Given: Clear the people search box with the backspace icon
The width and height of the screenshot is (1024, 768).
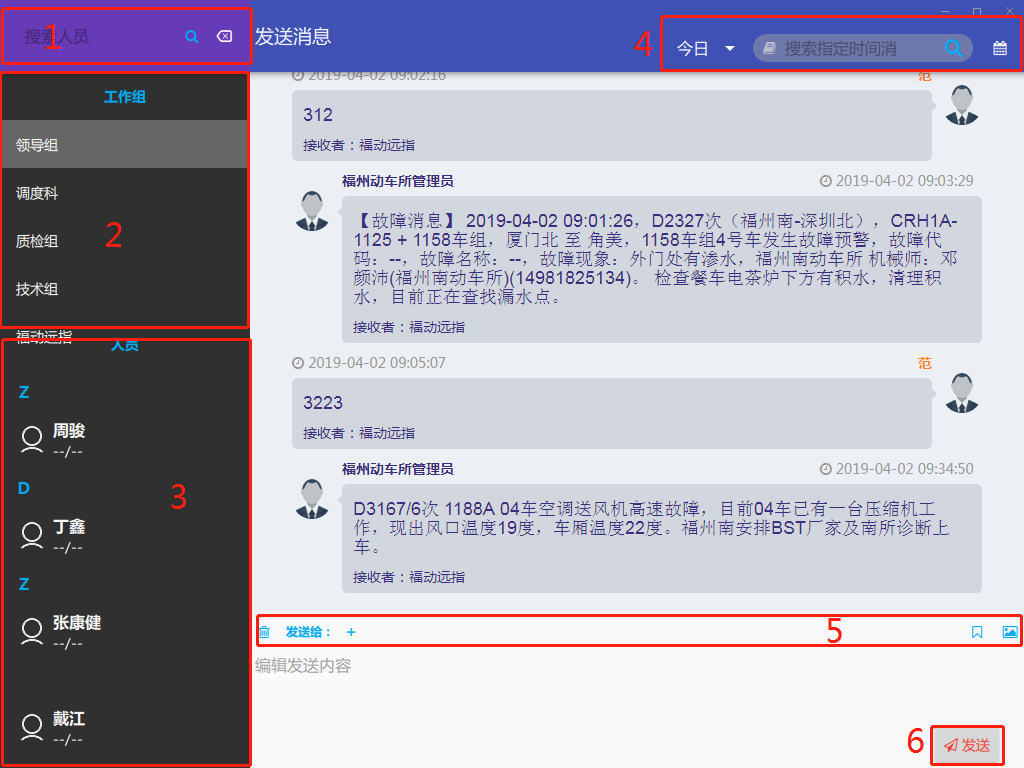Looking at the screenshot, I should tap(225, 36).
